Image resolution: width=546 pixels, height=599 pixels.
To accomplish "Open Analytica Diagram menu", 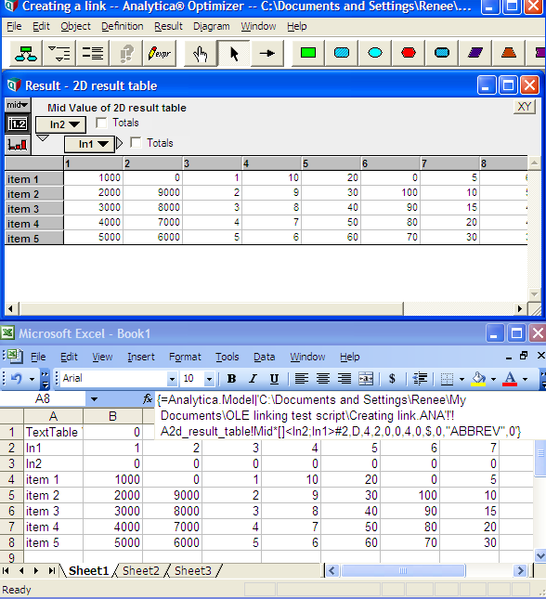I will (211, 26).
